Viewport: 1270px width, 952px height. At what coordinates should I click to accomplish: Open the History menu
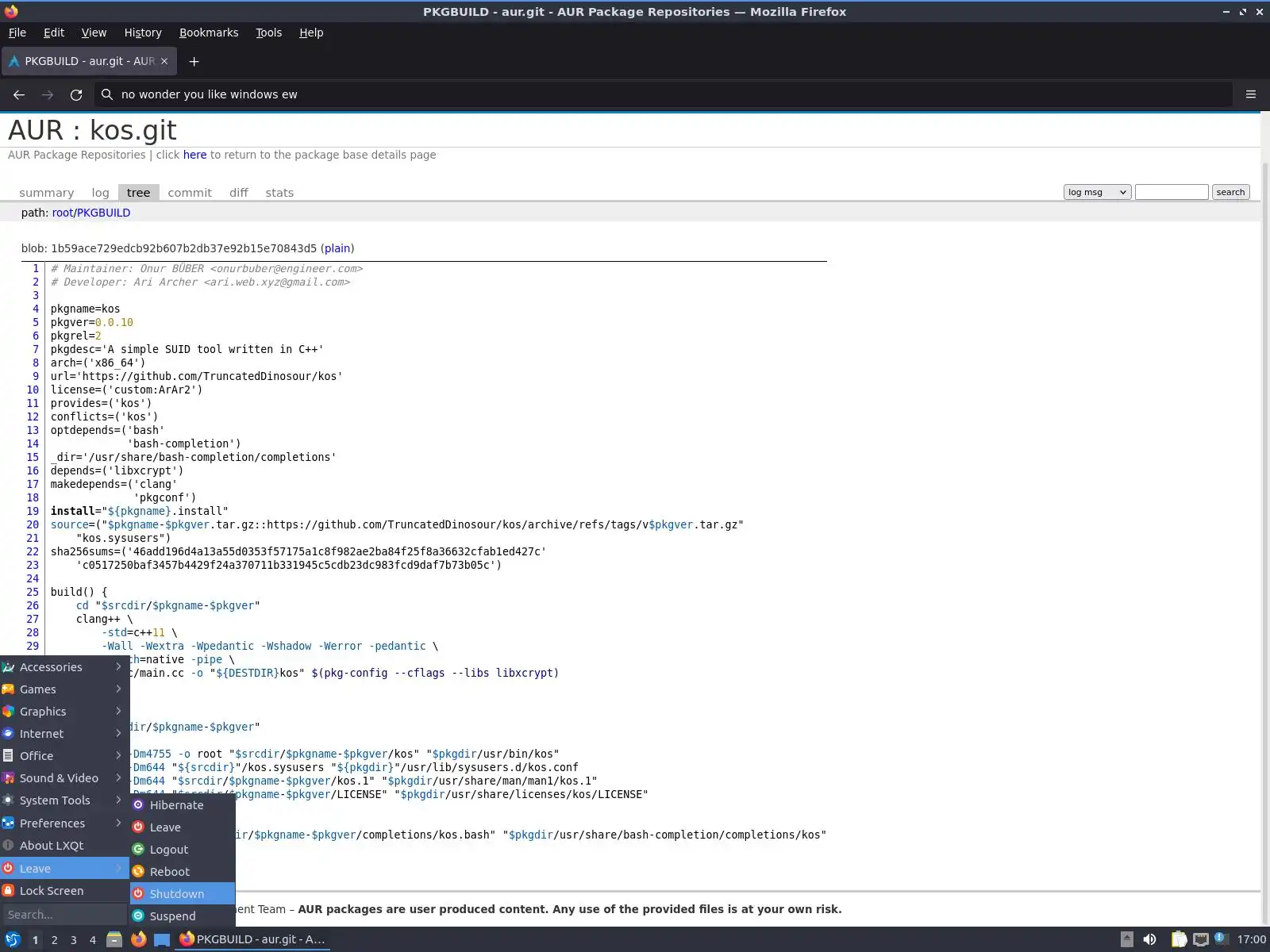[143, 33]
